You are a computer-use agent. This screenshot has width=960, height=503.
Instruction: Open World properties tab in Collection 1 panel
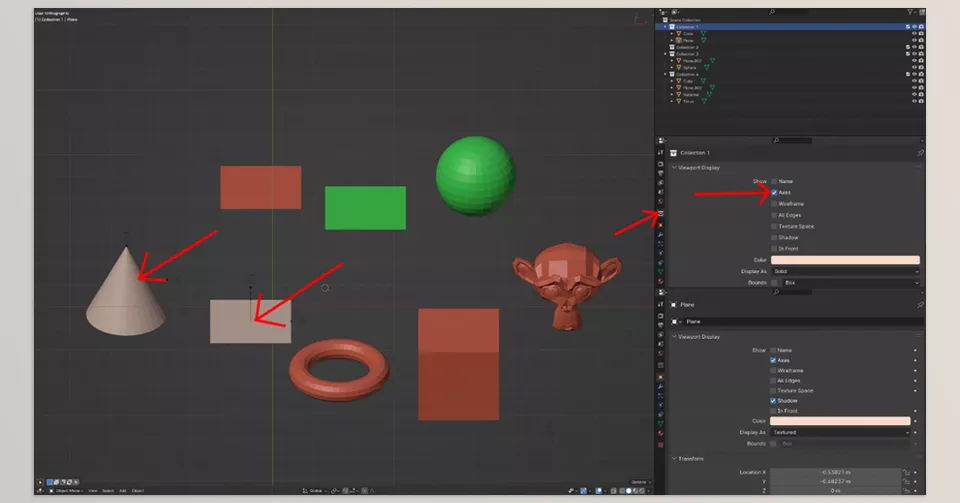click(x=660, y=201)
